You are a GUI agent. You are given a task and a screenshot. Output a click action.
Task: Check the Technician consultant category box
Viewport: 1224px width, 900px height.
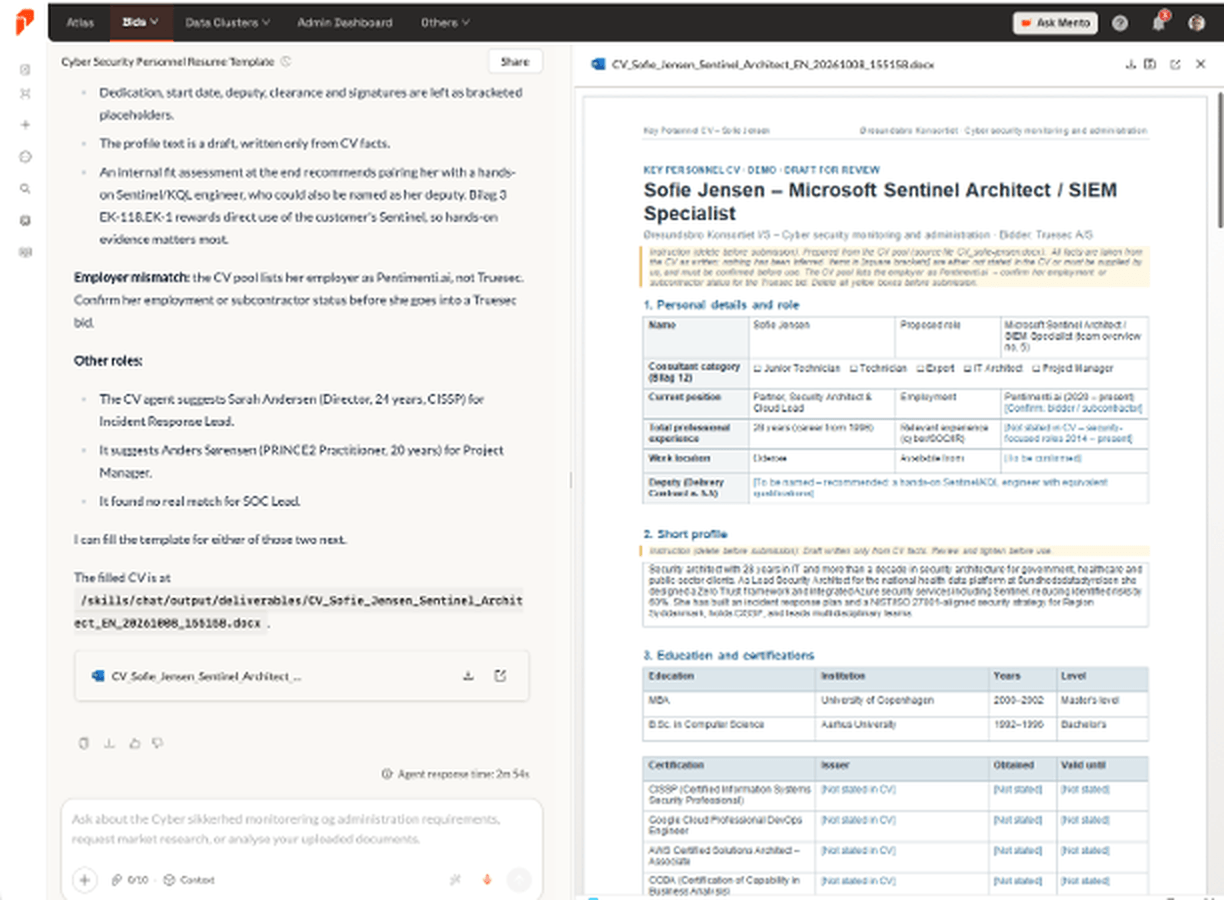point(853,368)
